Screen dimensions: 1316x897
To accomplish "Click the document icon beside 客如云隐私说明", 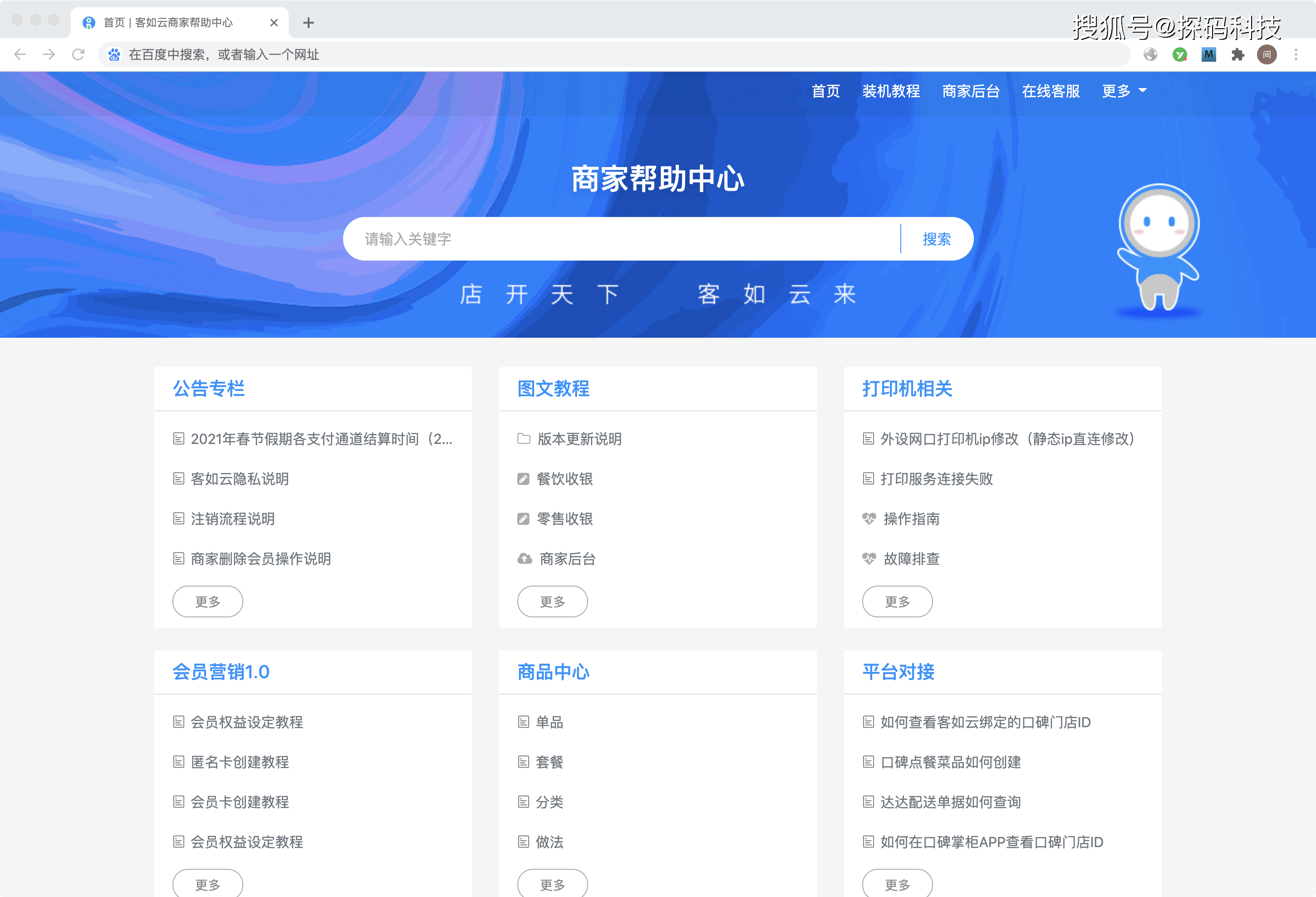I will pyautogui.click(x=178, y=479).
